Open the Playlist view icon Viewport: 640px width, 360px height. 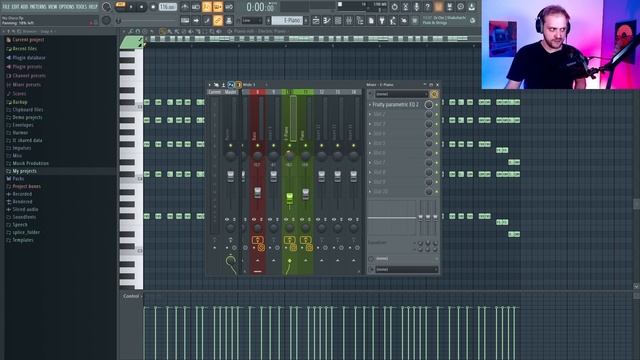click(x=316, y=20)
